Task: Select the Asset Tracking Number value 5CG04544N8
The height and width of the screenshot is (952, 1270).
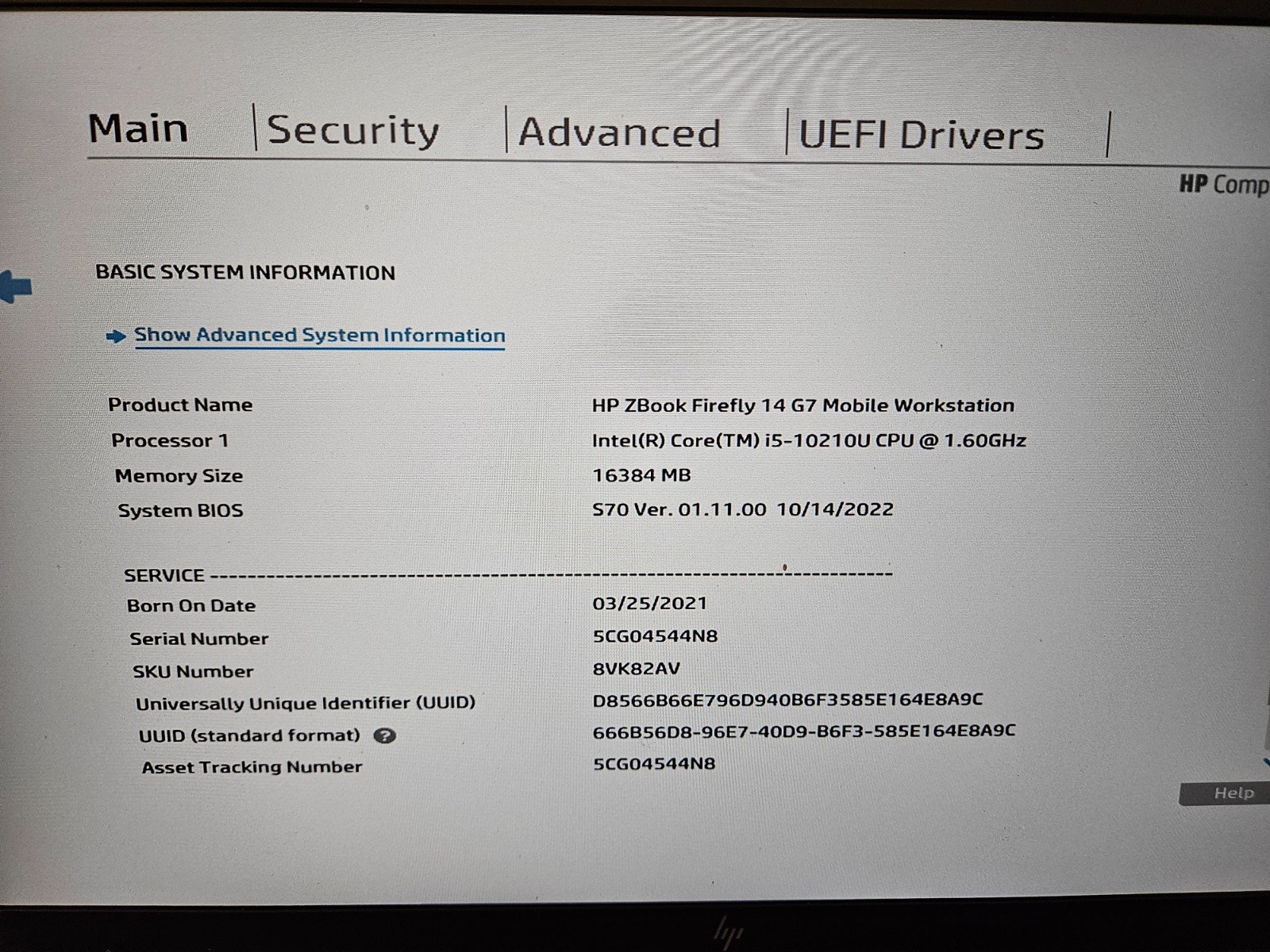Action: (x=654, y=763)
